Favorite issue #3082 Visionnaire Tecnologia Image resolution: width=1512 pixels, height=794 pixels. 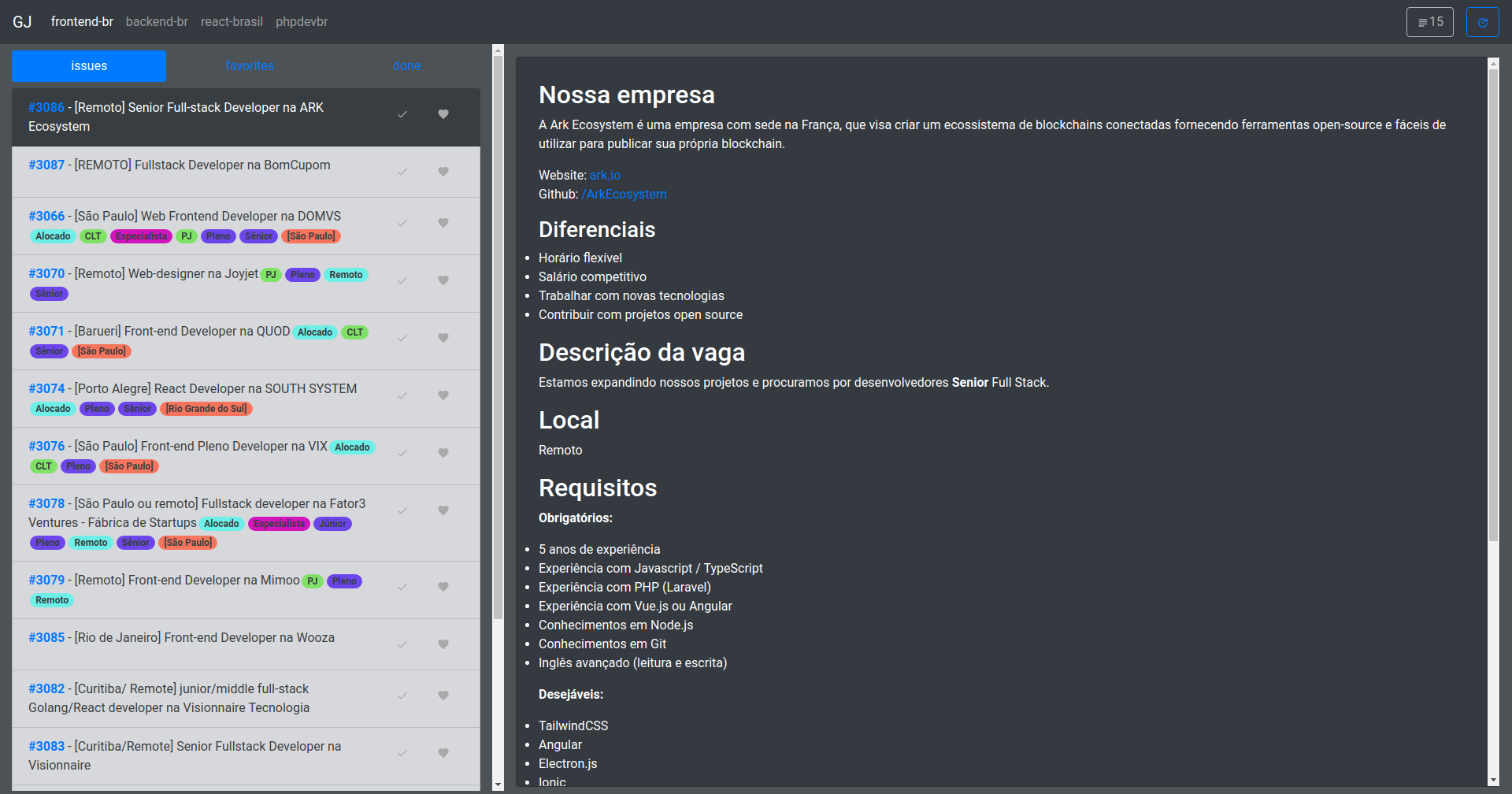tap(443, 696)
